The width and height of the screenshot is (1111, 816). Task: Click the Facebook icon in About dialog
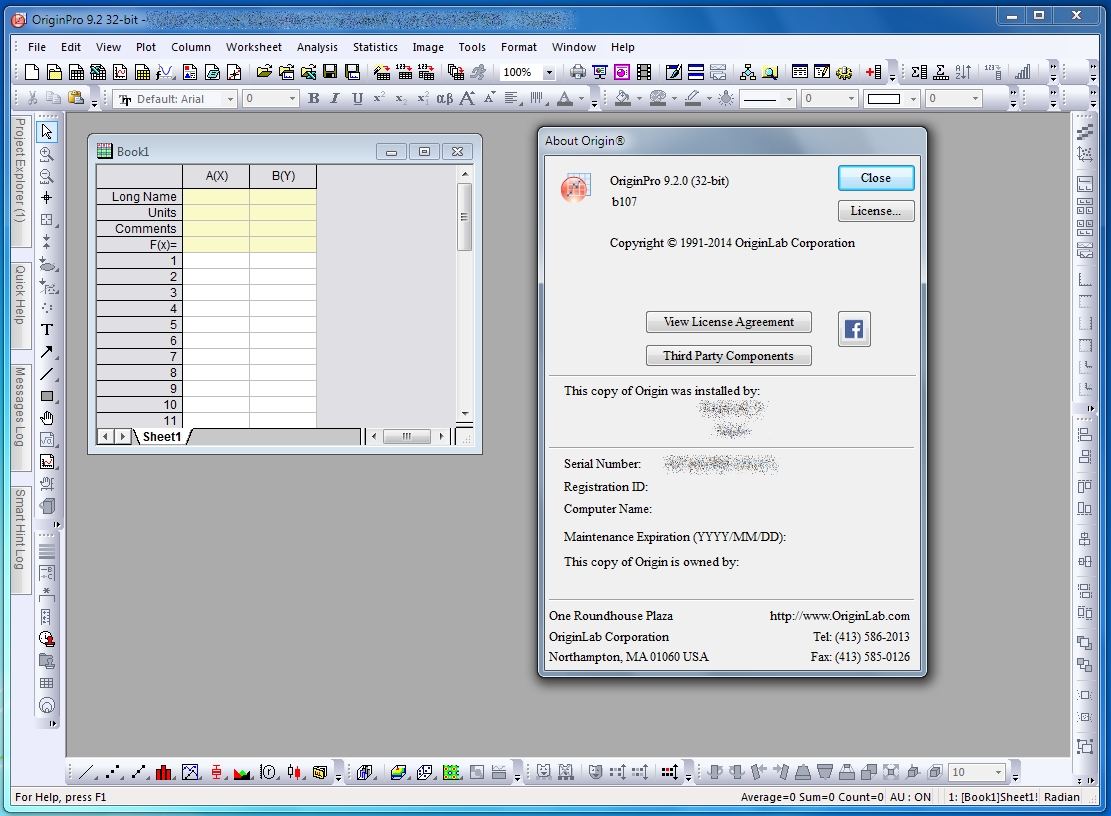pos(854,329)
